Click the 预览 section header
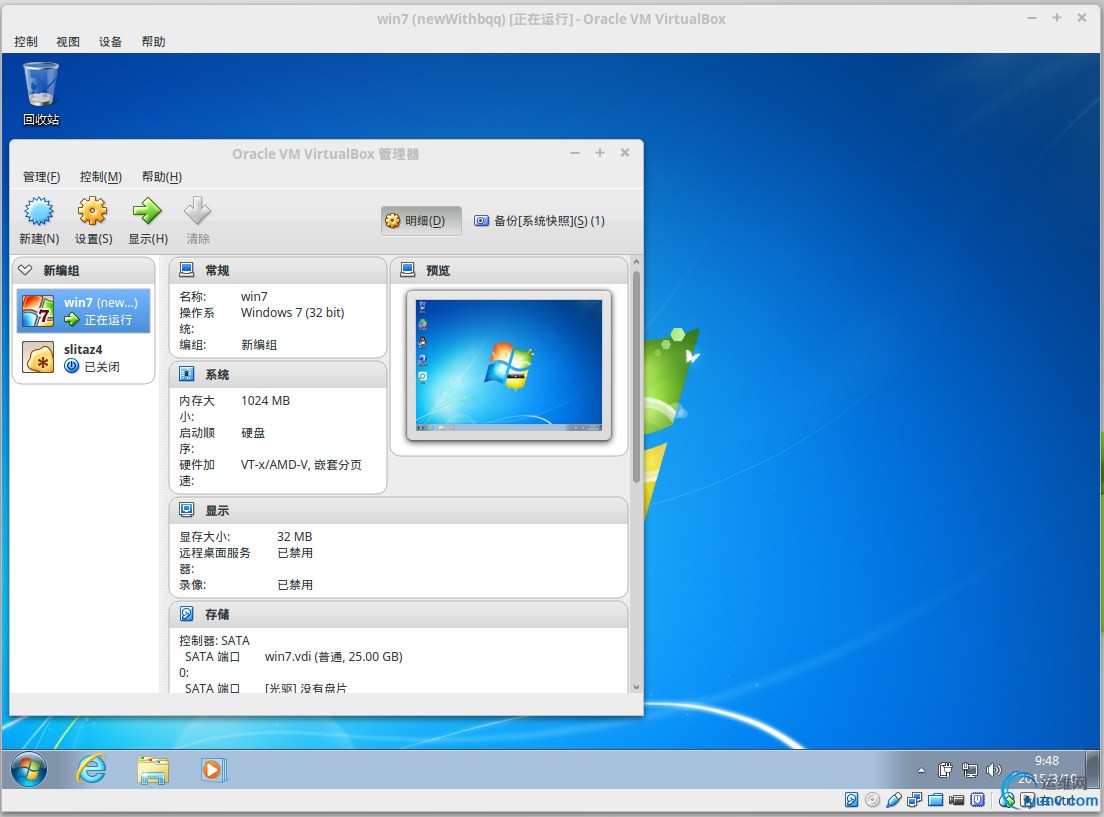Viewport: 1104px width, 817px height. [x=508, y=270]
